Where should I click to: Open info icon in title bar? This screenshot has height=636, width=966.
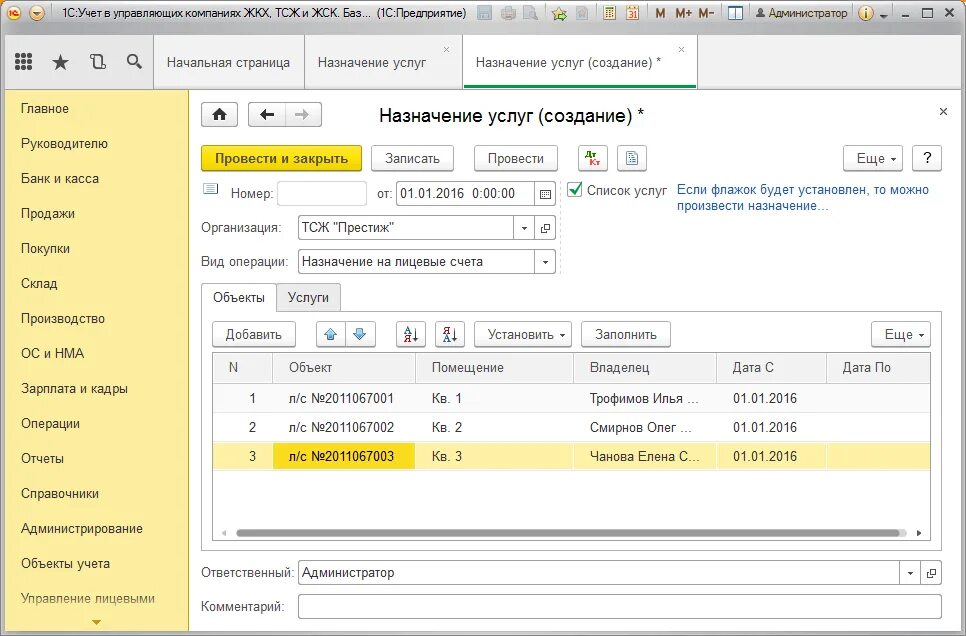(x=865, y=12)
